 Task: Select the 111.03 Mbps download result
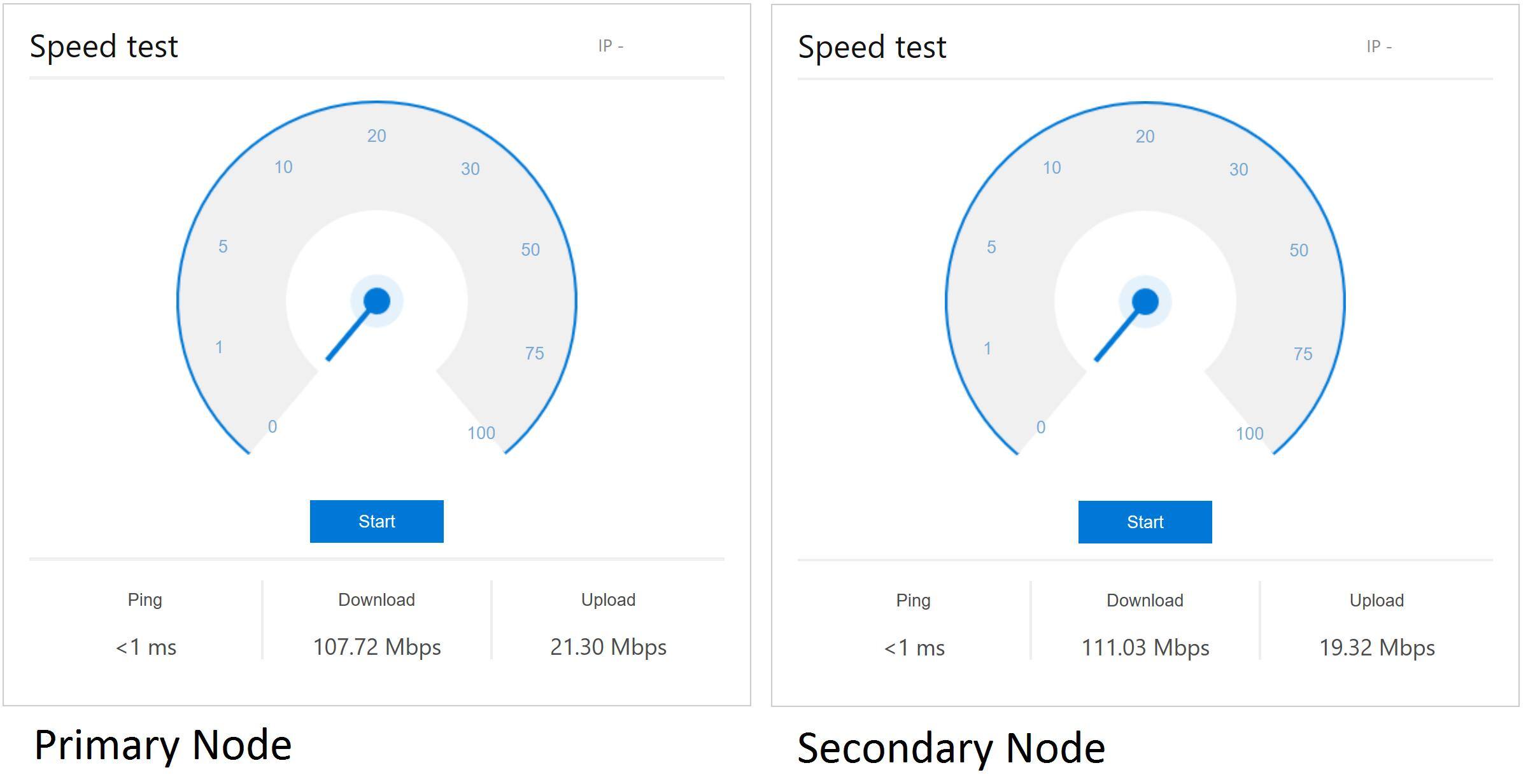click(x=1145, y=648)
